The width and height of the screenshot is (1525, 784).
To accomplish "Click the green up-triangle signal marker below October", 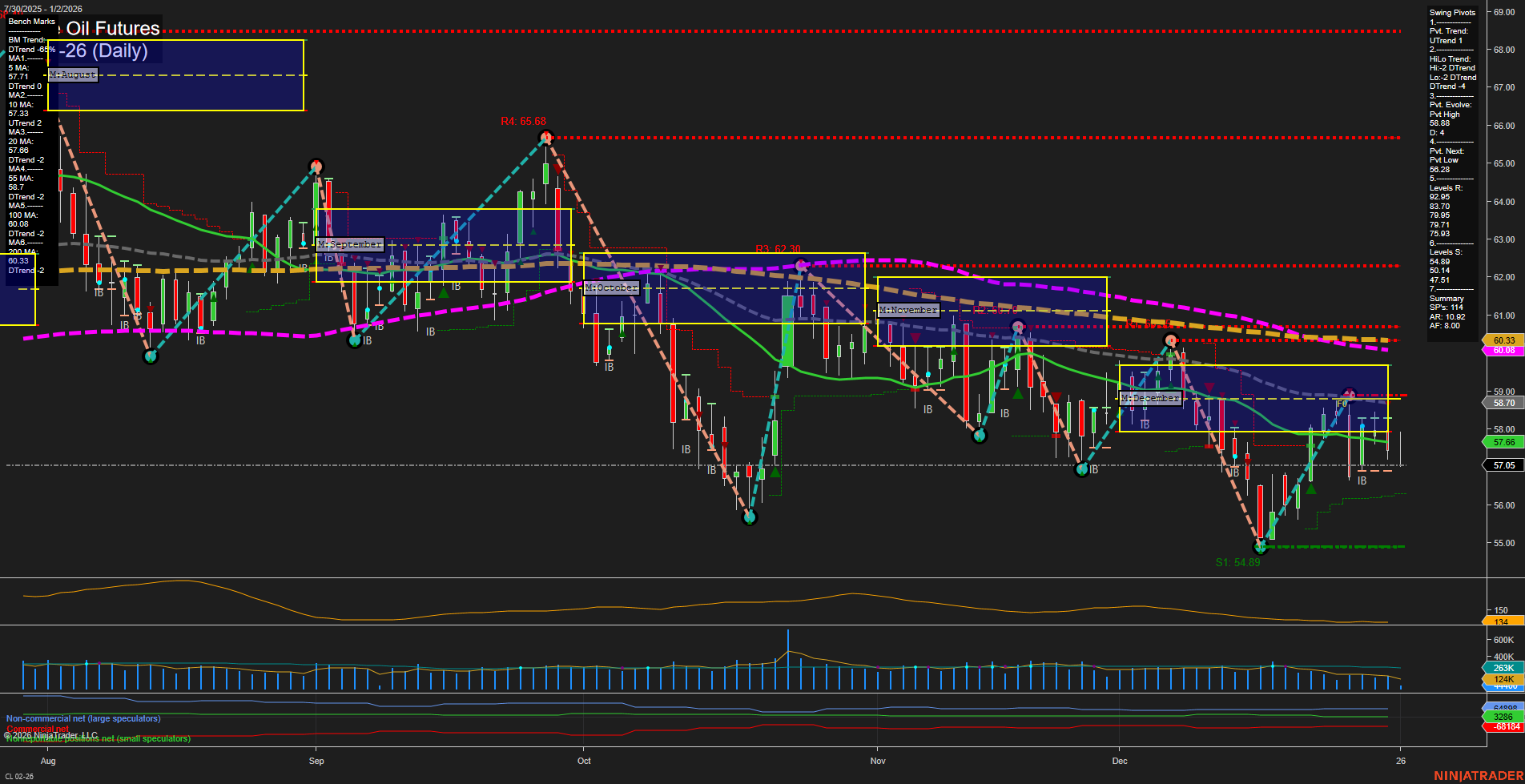I will coord(775,471).
